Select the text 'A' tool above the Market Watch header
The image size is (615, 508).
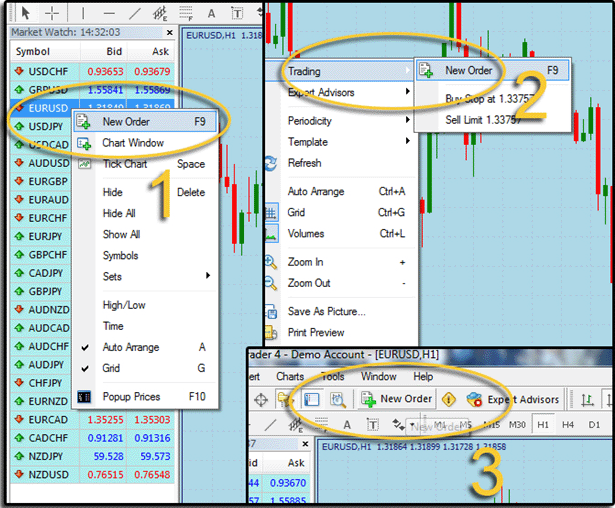pos(211,14)
